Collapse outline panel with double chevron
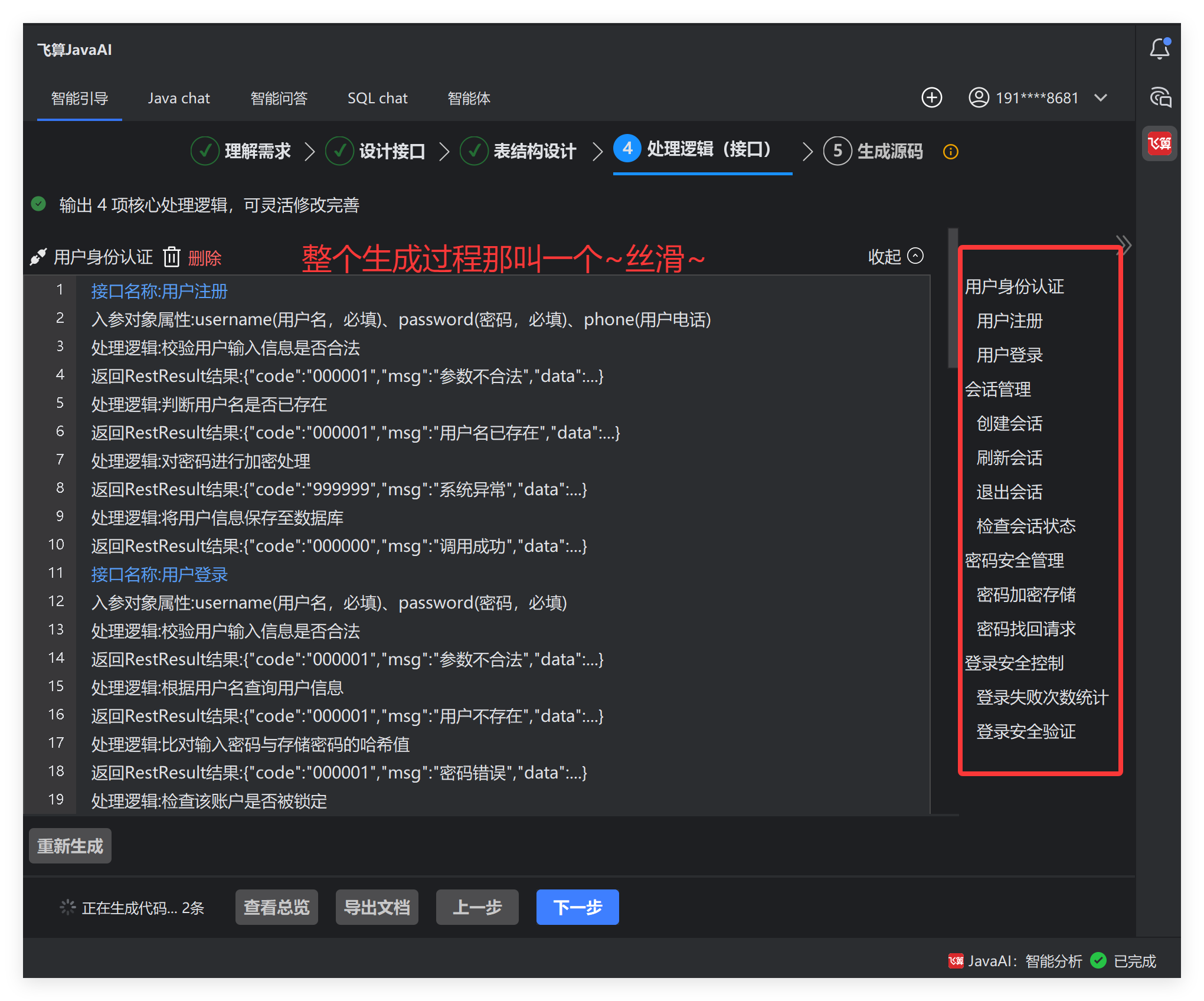1204x1001 pixels. 1124,244
